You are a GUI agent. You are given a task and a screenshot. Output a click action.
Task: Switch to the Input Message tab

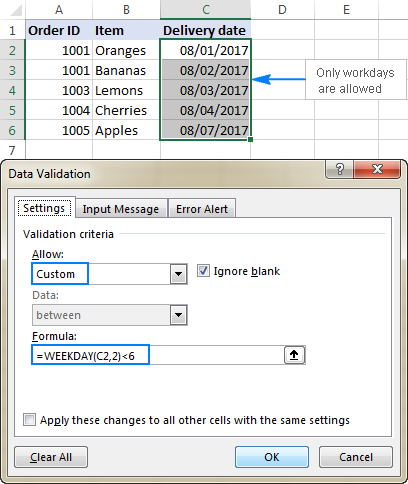[121, 209]
